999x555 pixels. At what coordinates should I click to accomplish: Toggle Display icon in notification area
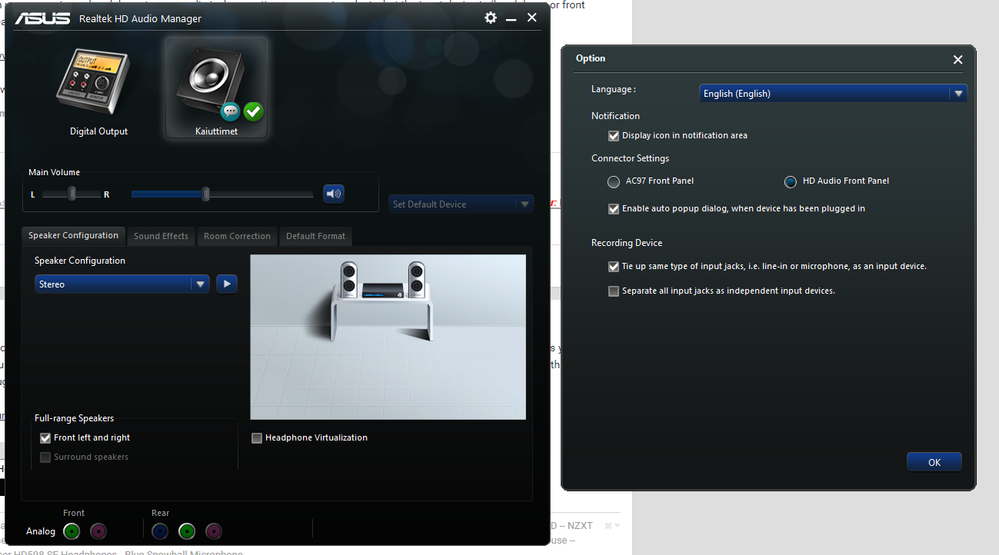pyautogui.click(x=614, y=136)
